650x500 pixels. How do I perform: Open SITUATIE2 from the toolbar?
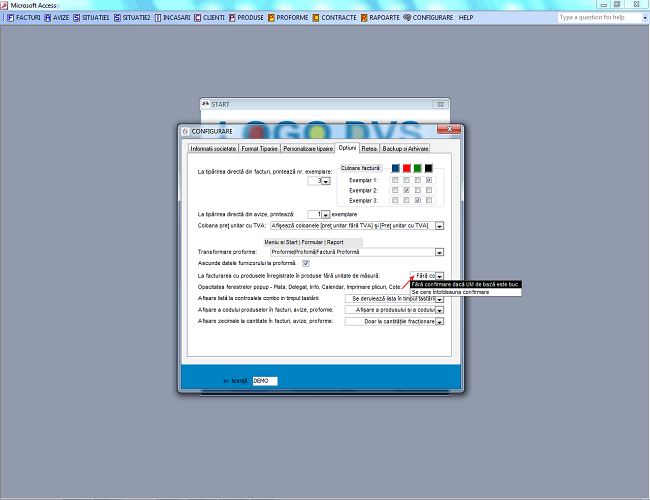coord(132,17)
